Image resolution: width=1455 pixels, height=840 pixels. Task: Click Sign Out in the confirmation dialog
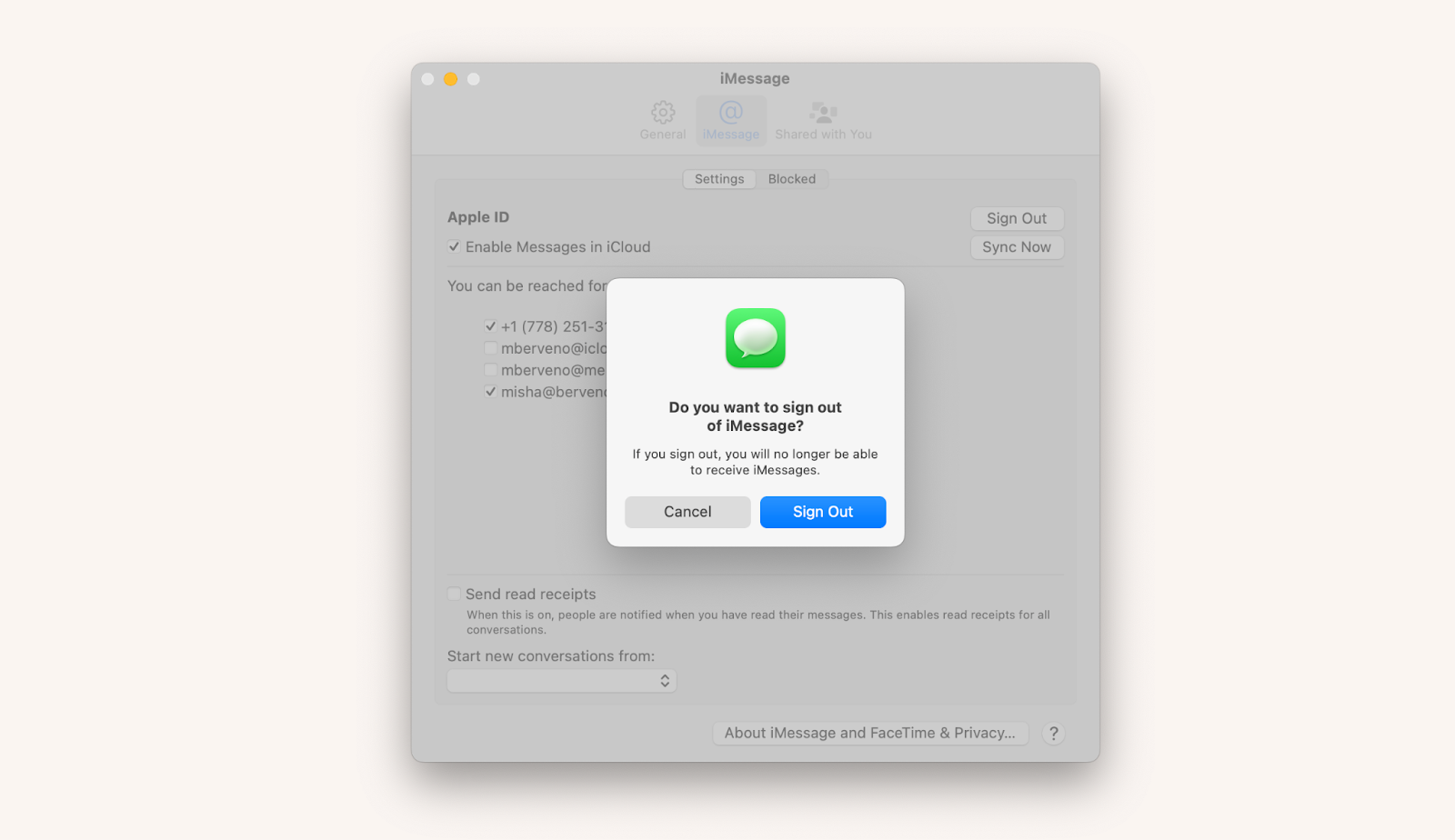pos(823,512)
